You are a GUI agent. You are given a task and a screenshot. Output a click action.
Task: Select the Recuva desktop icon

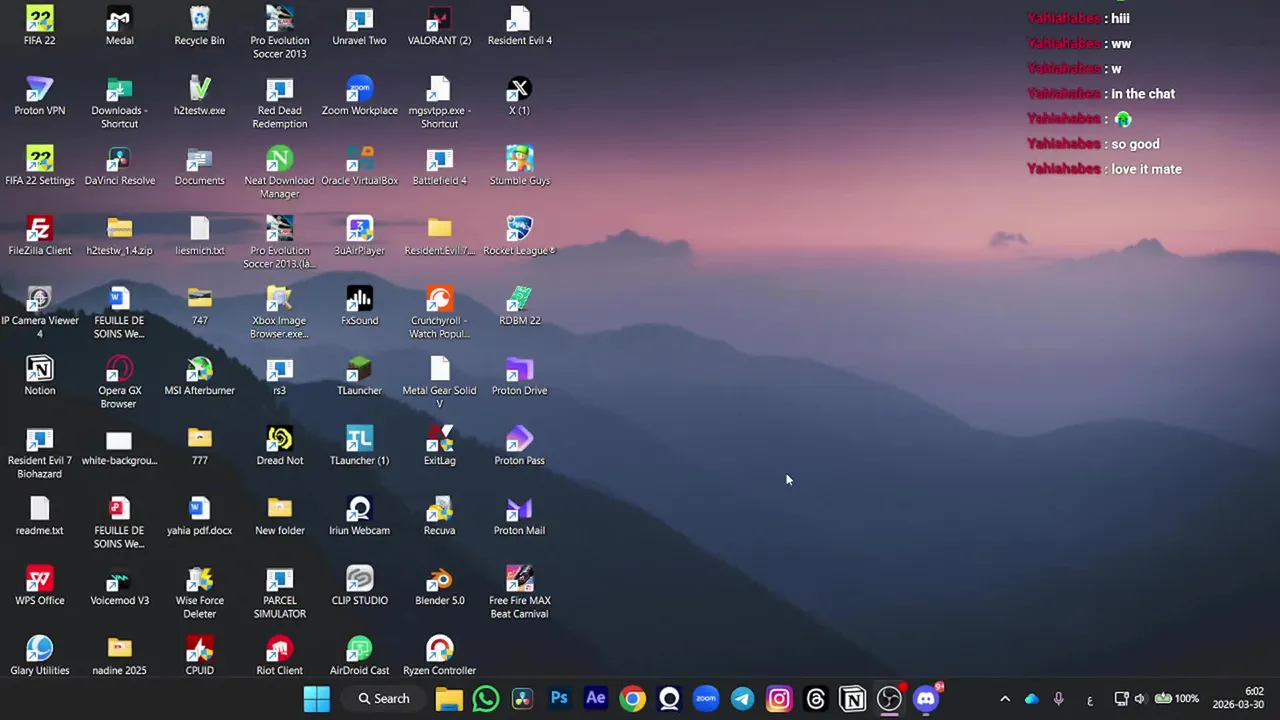click(x=439, y=516)
